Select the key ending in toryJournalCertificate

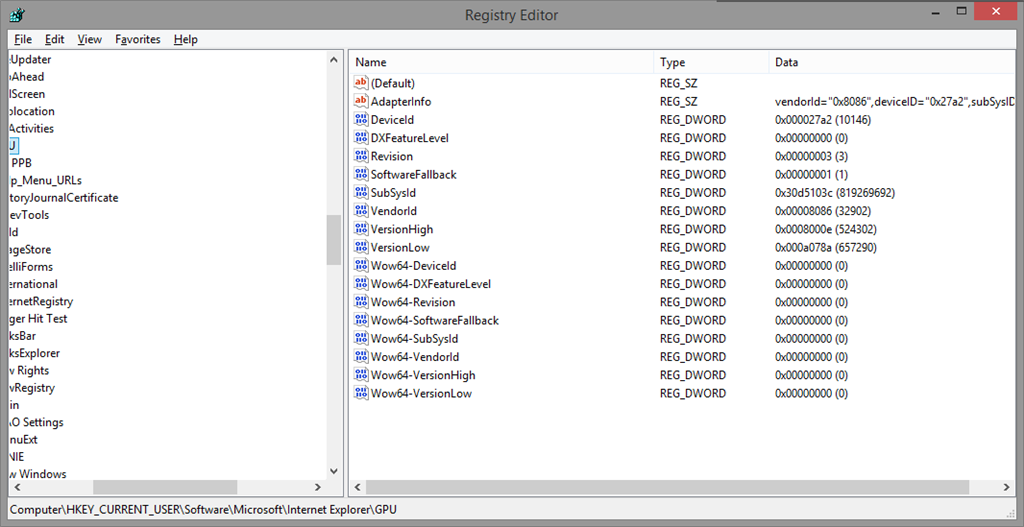coord(64,197)
